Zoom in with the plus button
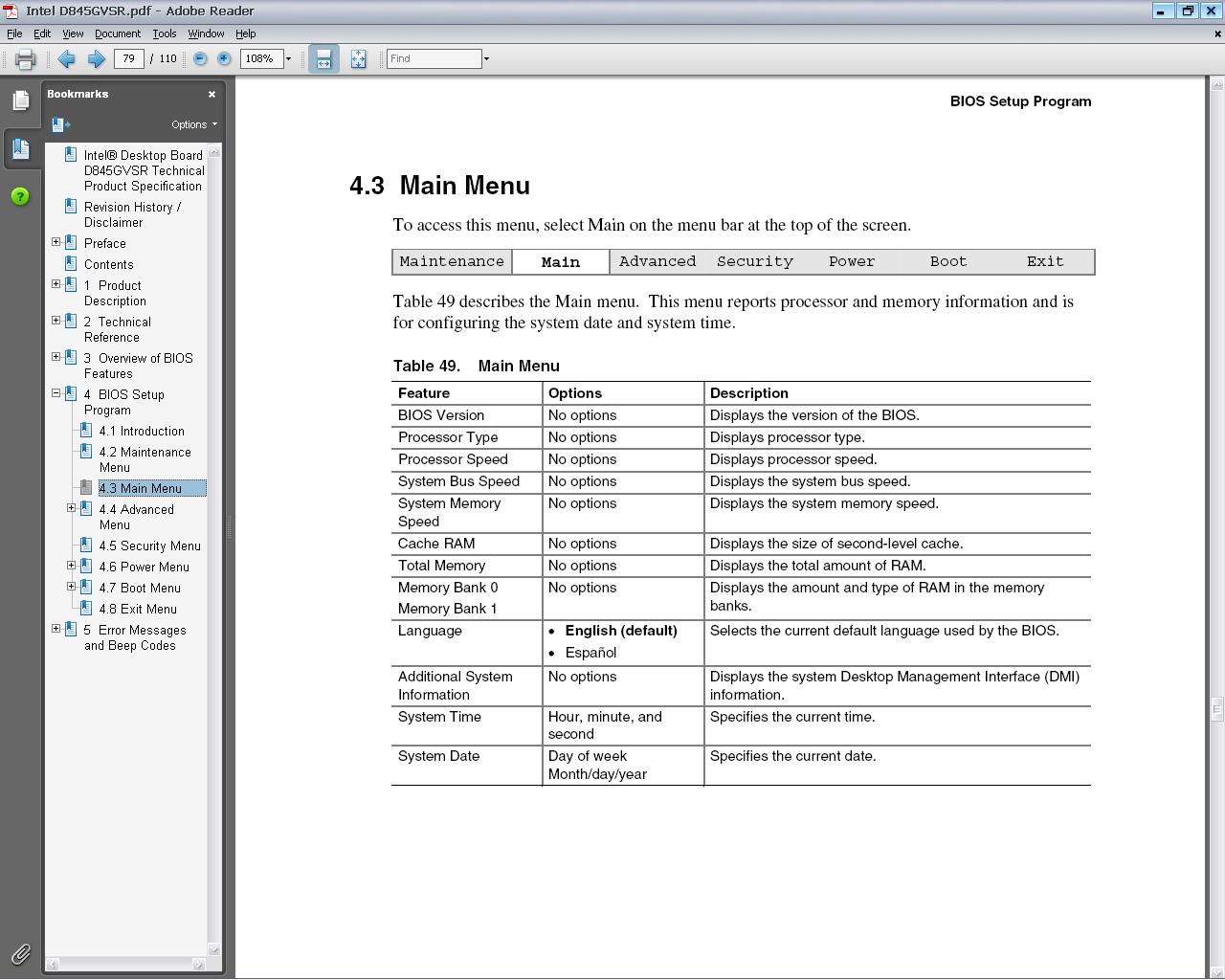Screen dimensions: 1225x980 point(224,58)
